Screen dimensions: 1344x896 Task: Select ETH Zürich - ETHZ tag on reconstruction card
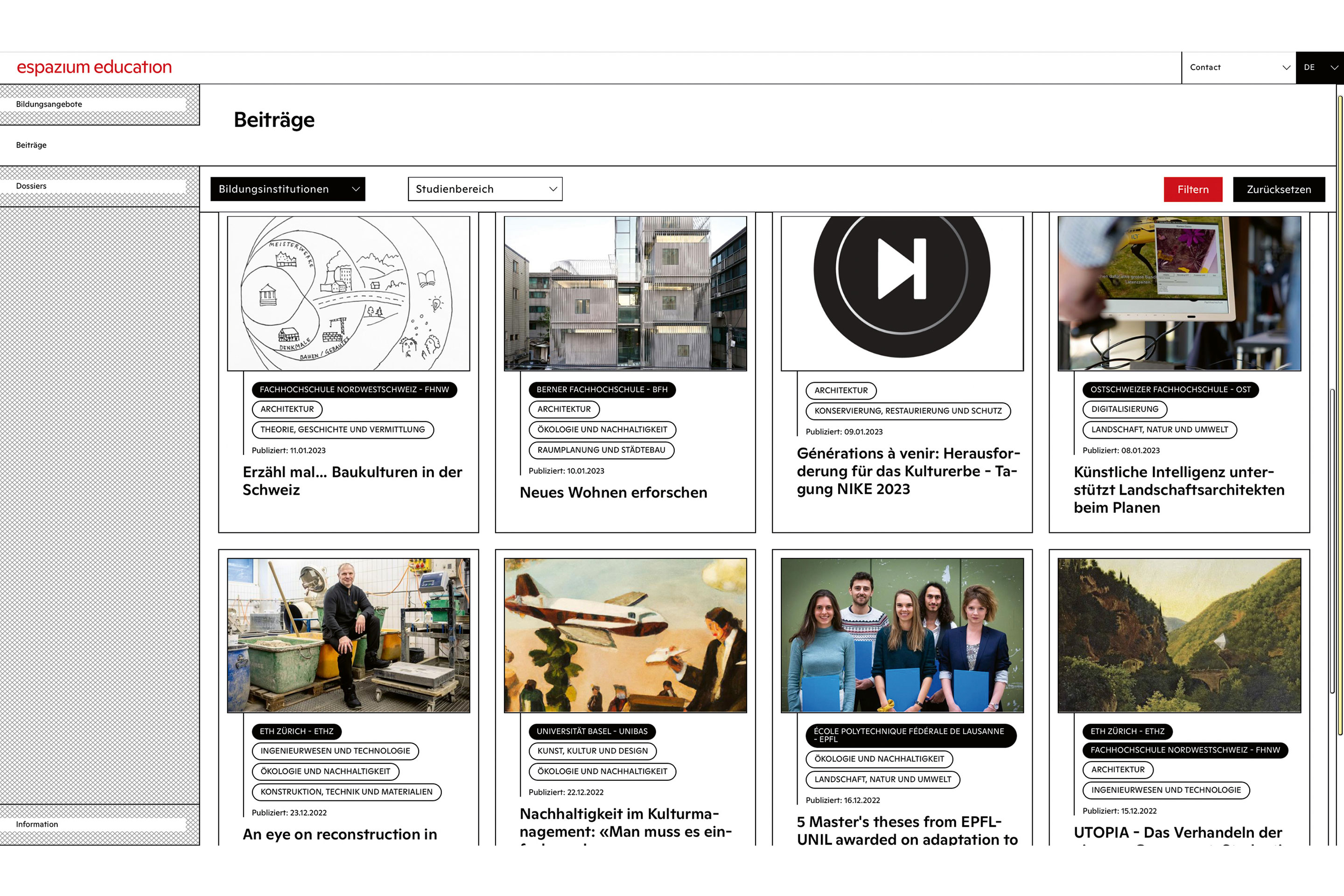tap(297, 731)
